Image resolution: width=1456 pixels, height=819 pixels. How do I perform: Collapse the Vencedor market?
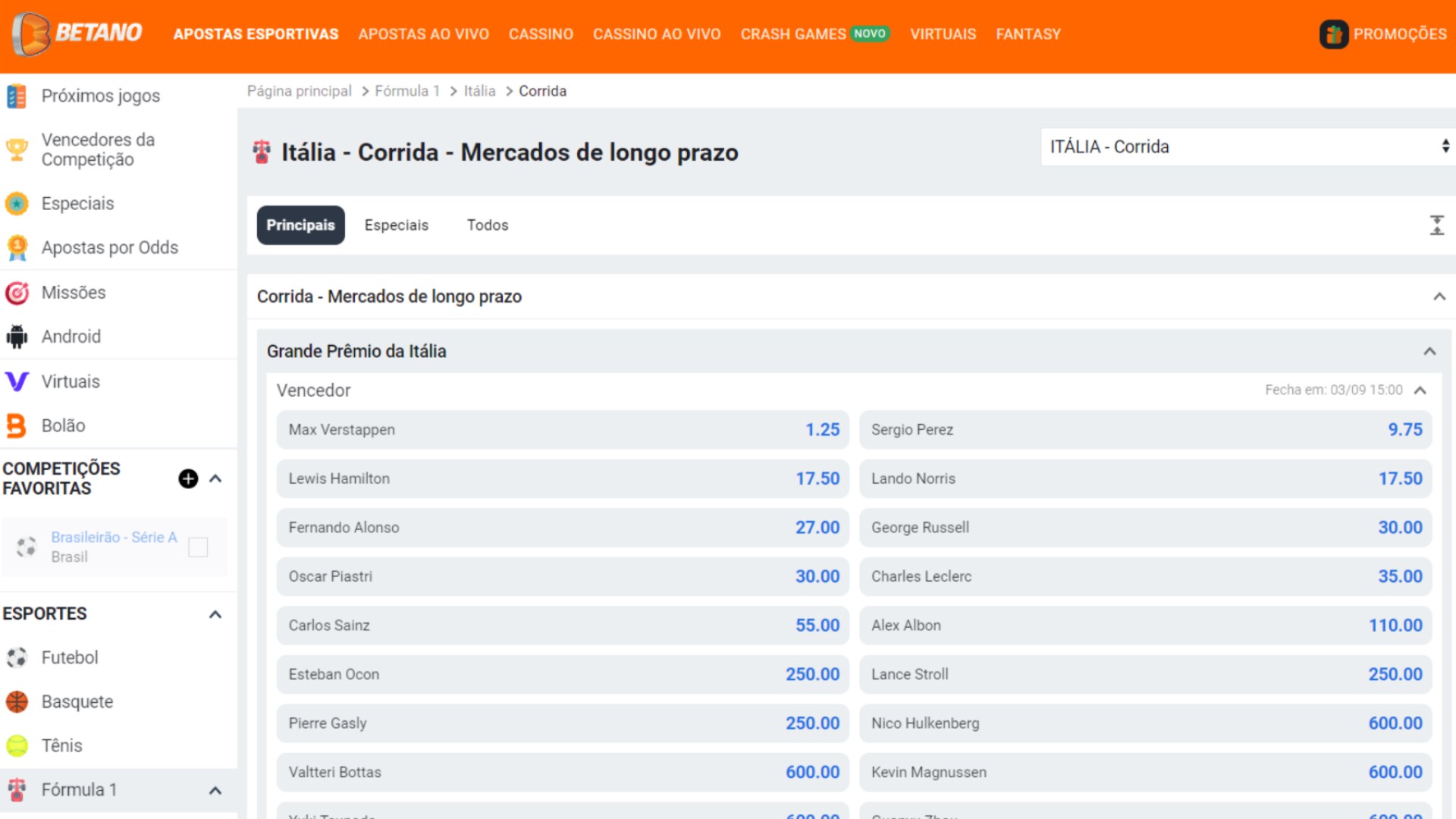(1420, 390)
